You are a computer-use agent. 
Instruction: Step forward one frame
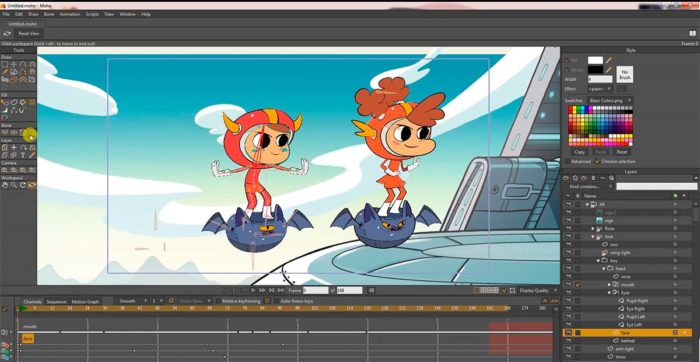coord(262,290)
